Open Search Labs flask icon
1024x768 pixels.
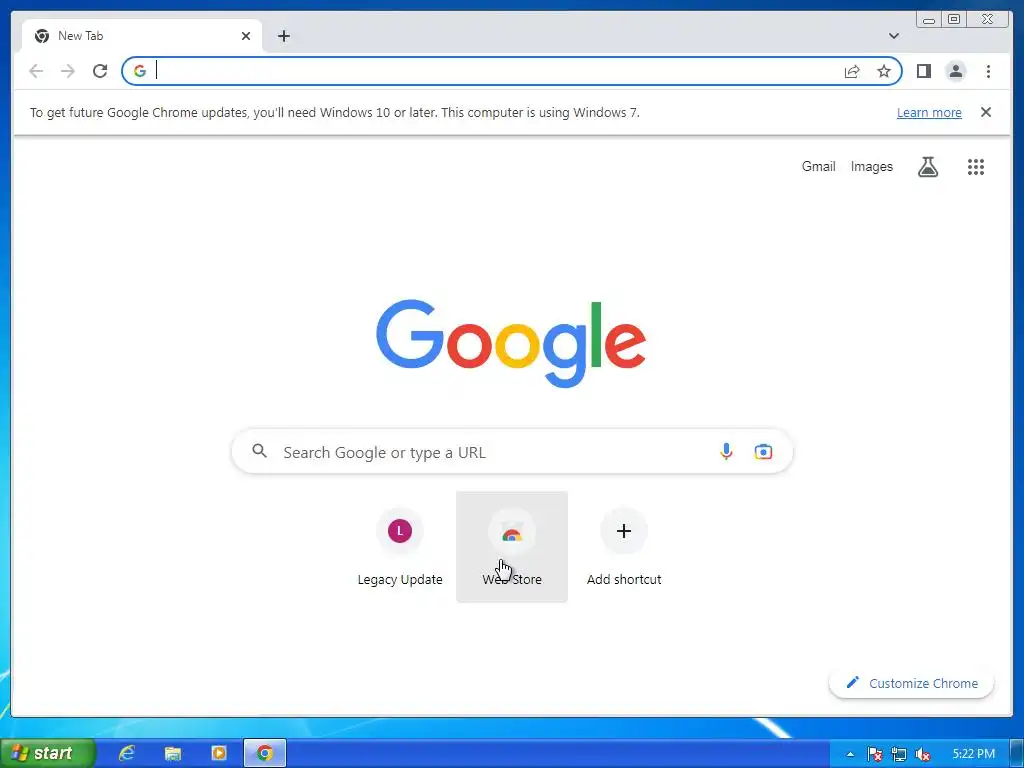(927, 167)
